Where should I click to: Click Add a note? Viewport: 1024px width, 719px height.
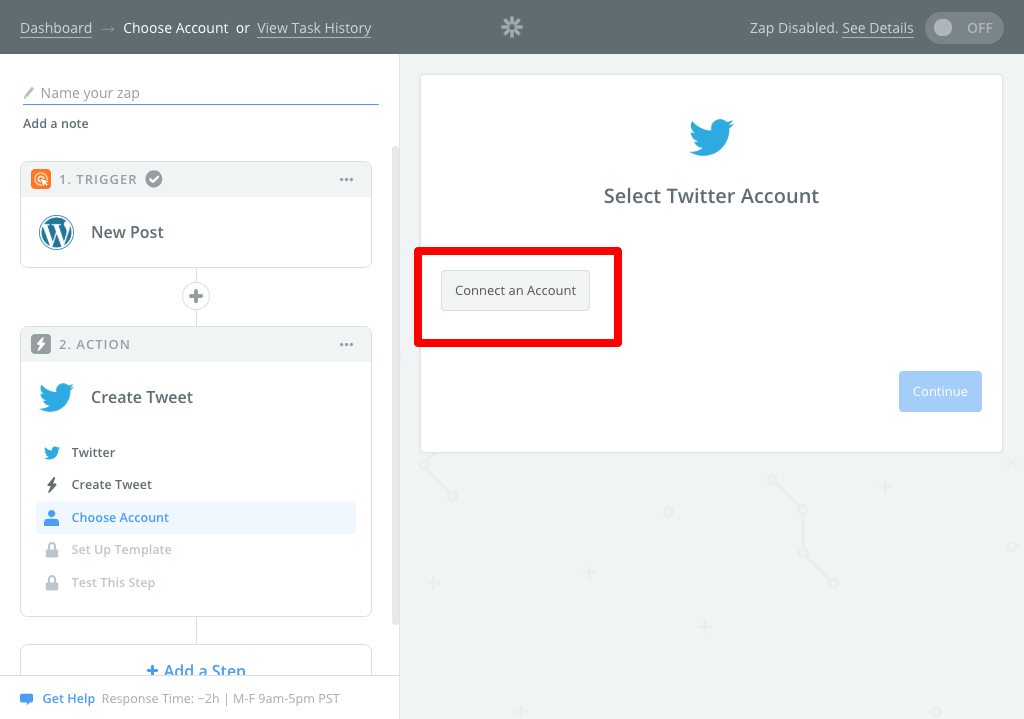[56, 123]
